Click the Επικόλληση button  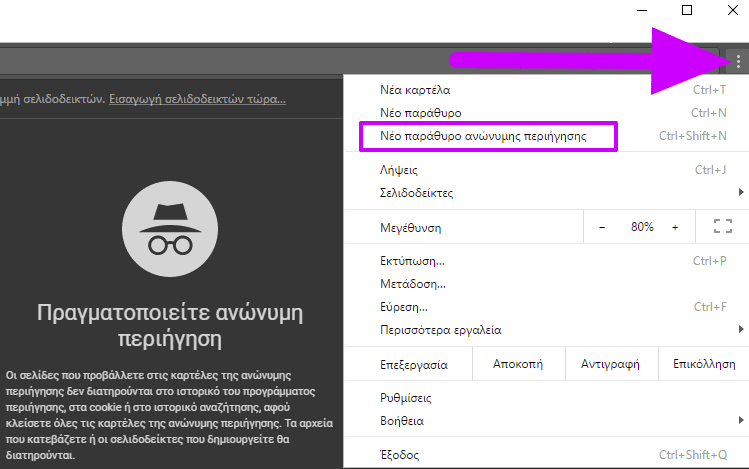[704, 364]
